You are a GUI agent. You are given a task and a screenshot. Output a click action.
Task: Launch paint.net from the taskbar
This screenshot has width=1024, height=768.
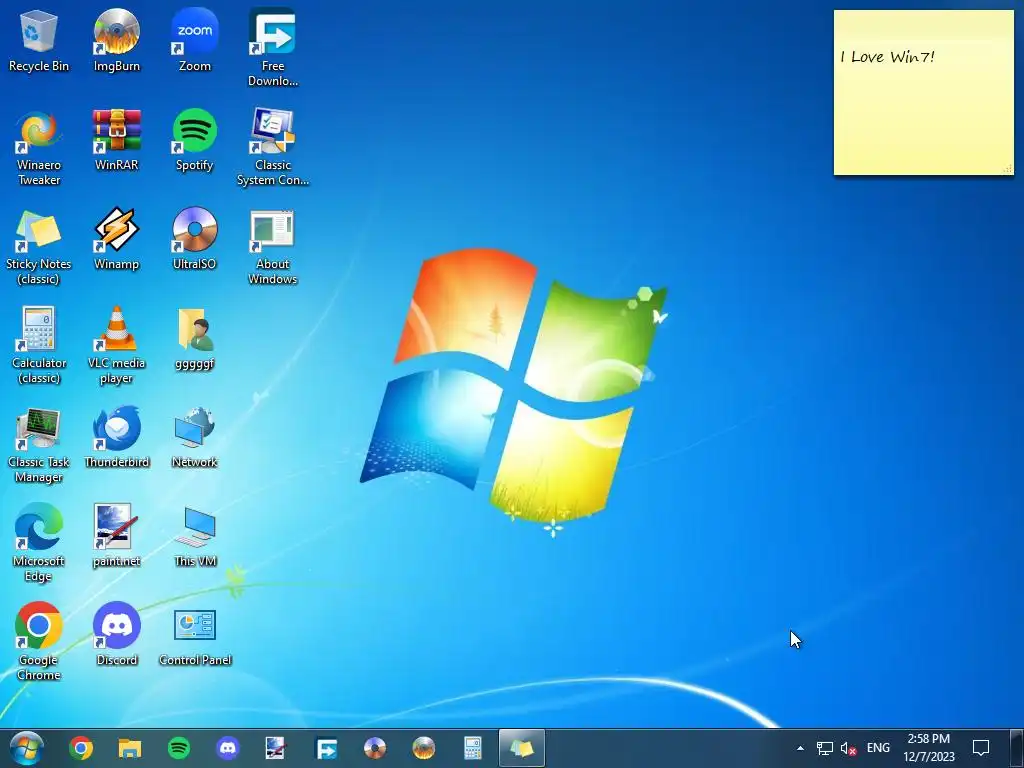pyautogui.click(x=276, y=748)
